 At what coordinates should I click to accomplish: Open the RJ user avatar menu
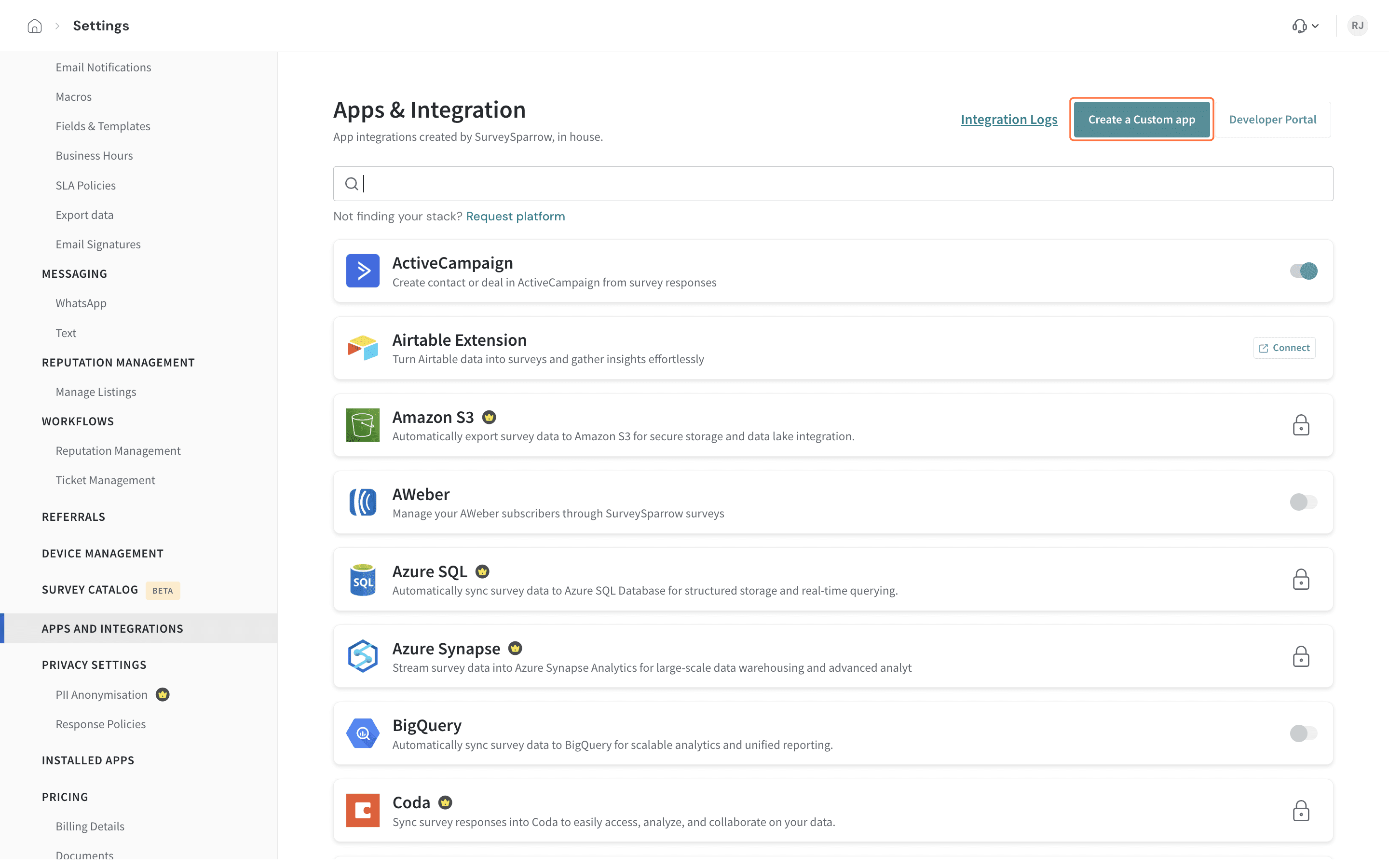(x=1357, y=26)
